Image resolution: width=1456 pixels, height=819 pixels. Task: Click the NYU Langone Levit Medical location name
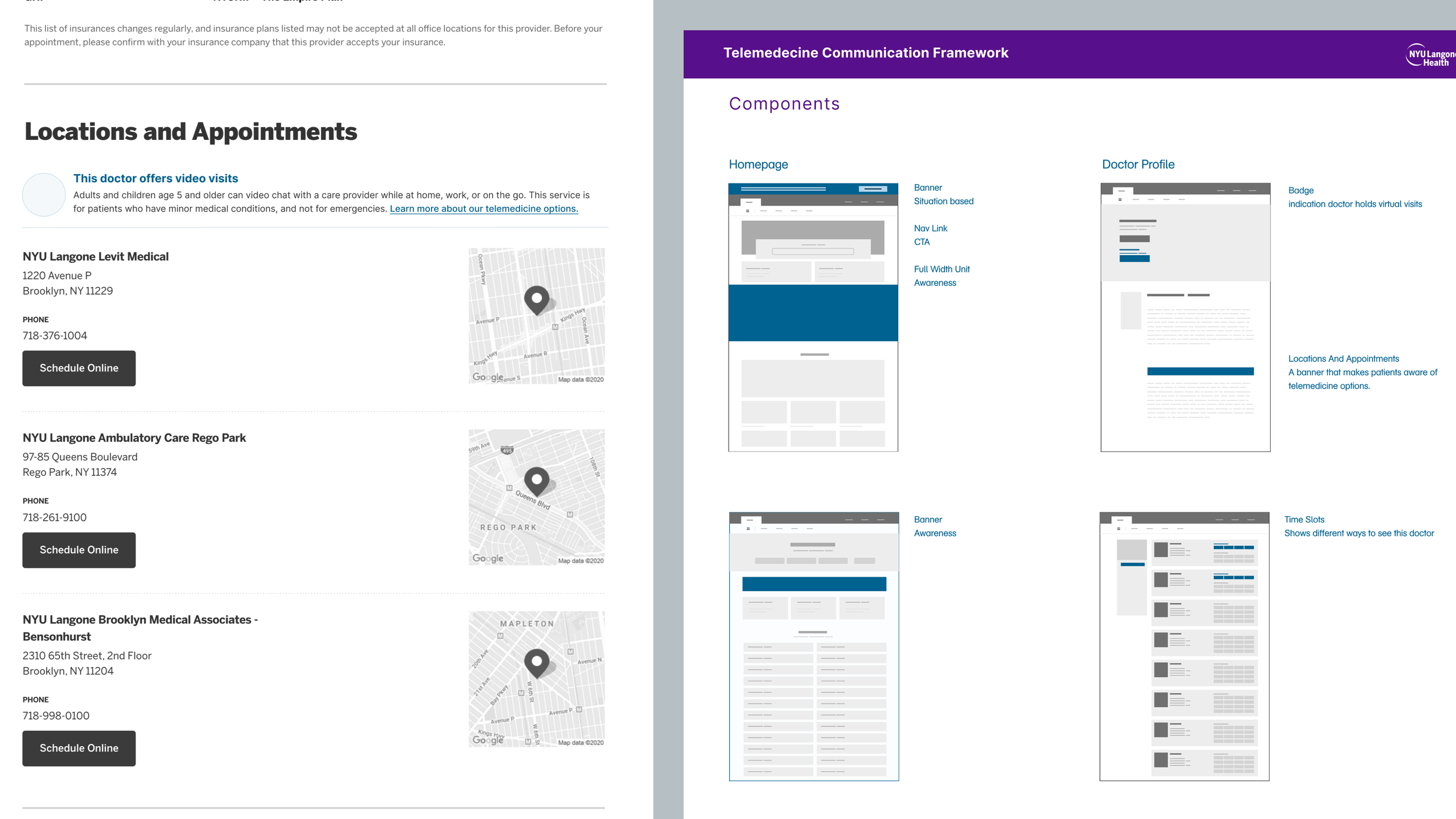click(x=96, y=256)
